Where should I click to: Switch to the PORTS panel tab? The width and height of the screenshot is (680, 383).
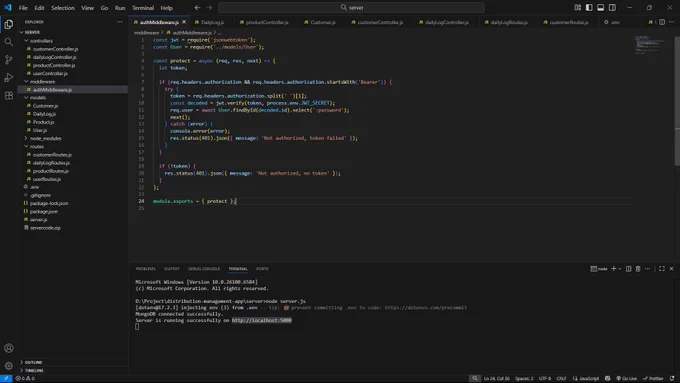point(262,268)
